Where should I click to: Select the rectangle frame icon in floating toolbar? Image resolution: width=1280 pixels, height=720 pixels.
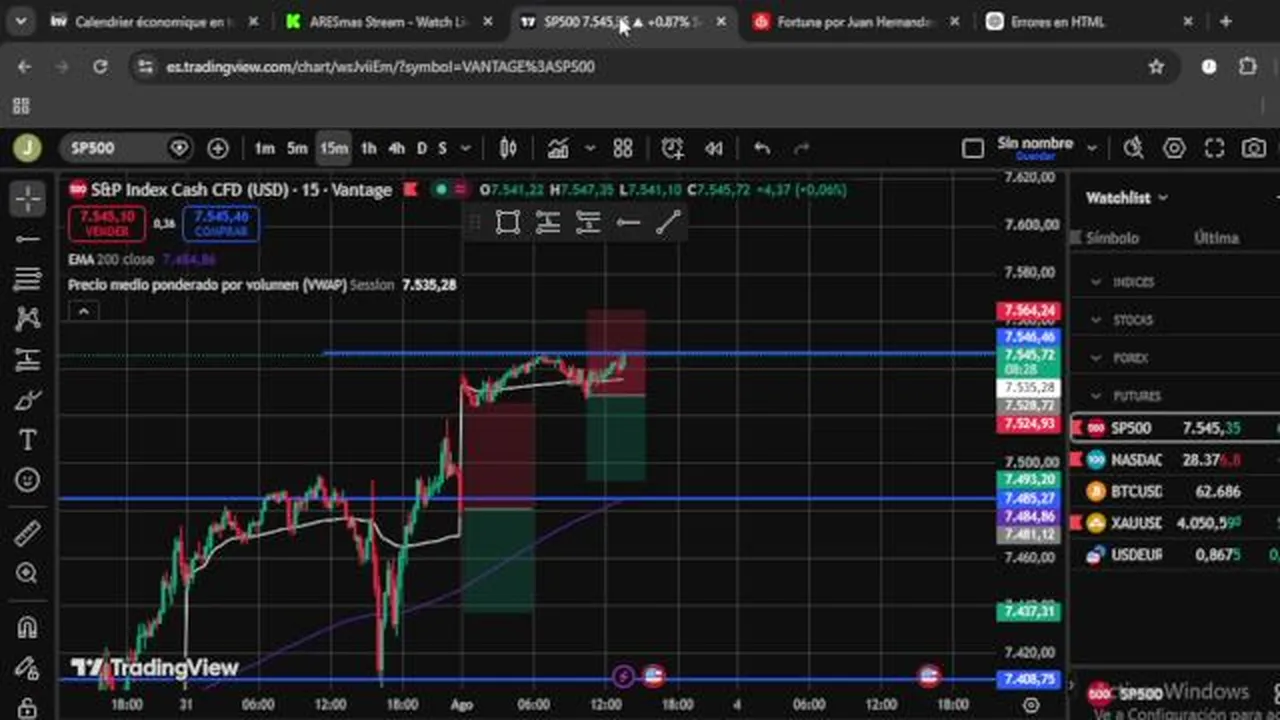[508, 222]
